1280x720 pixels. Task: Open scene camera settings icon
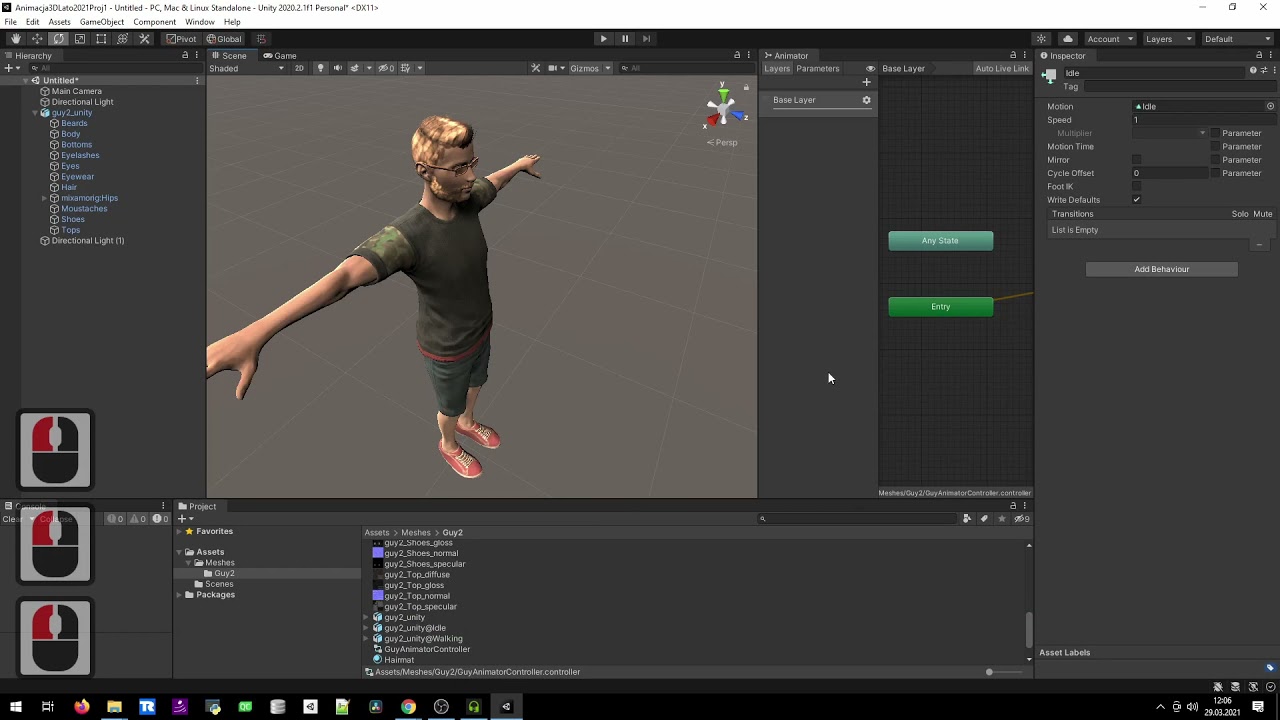tap(553, 68)
